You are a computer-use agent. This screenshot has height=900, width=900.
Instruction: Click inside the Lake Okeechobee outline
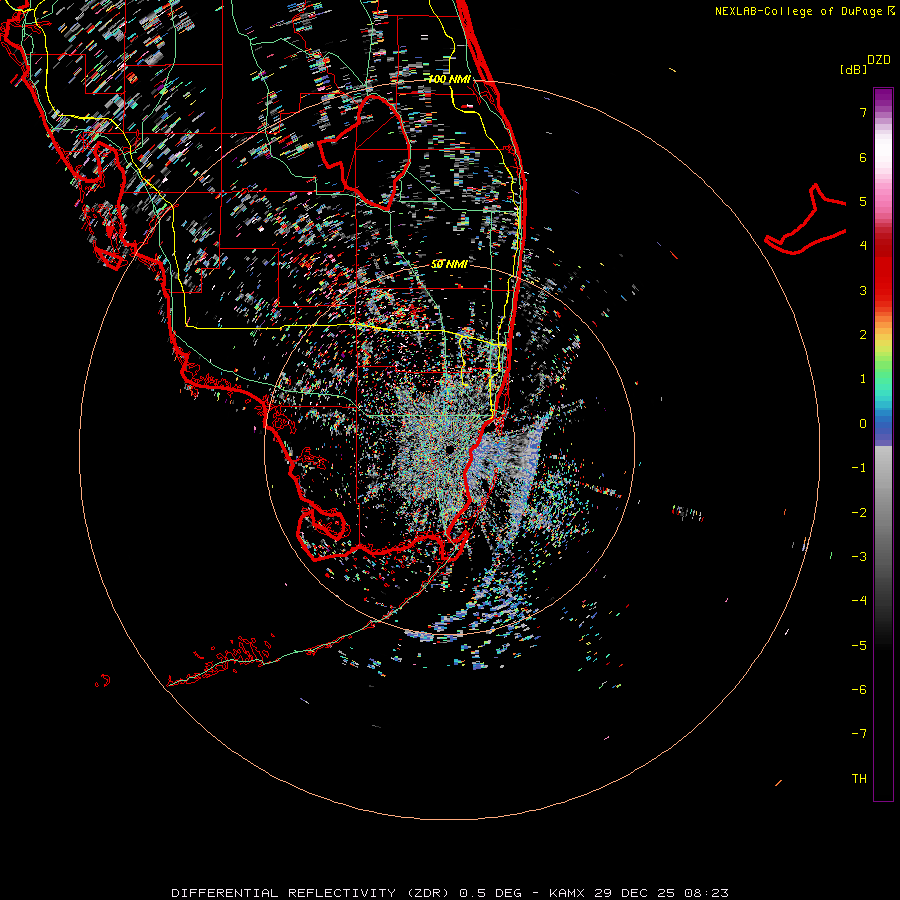click(376, 152)
